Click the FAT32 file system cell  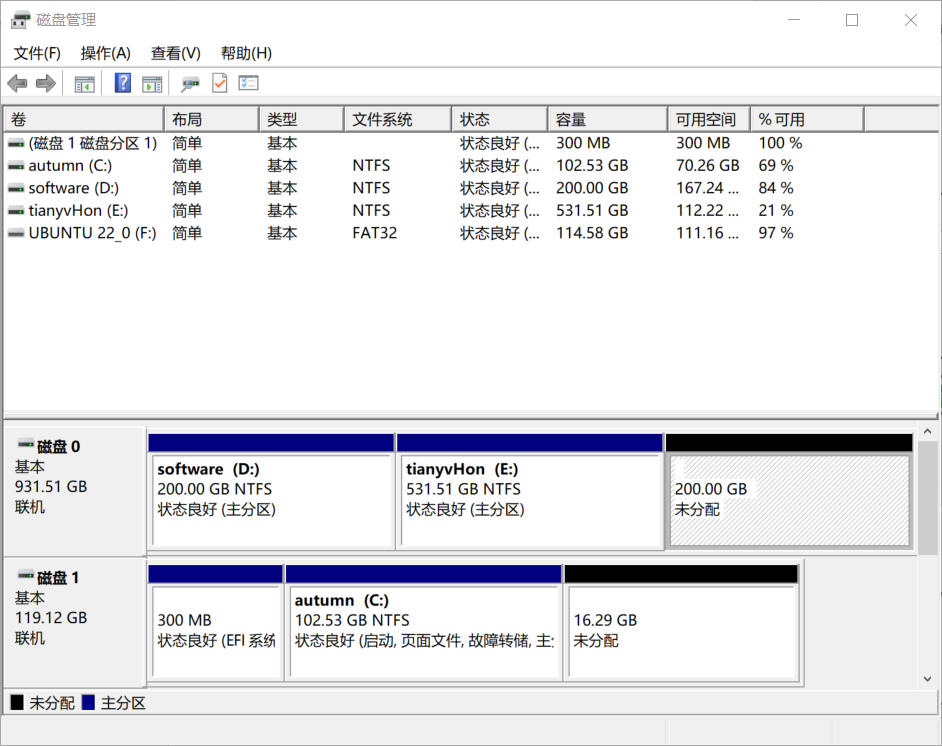tap(375, 233)
